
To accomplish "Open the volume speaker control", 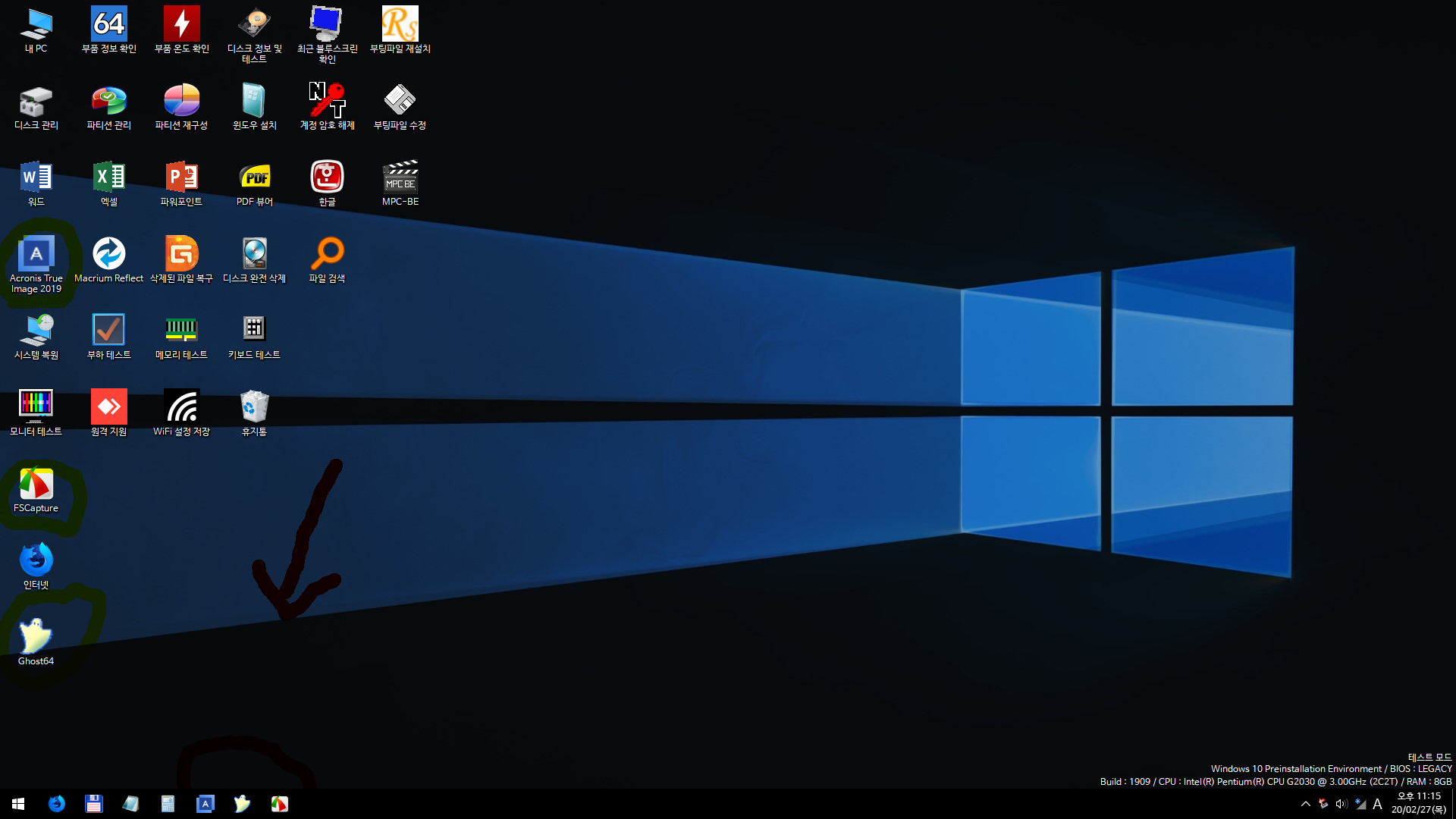I will pos(1341,804).
